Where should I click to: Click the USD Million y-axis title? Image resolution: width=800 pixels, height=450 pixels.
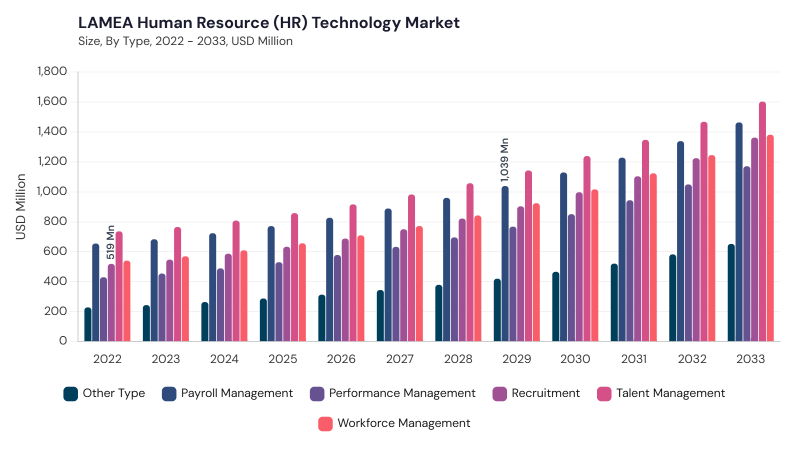tap(20, 207)
